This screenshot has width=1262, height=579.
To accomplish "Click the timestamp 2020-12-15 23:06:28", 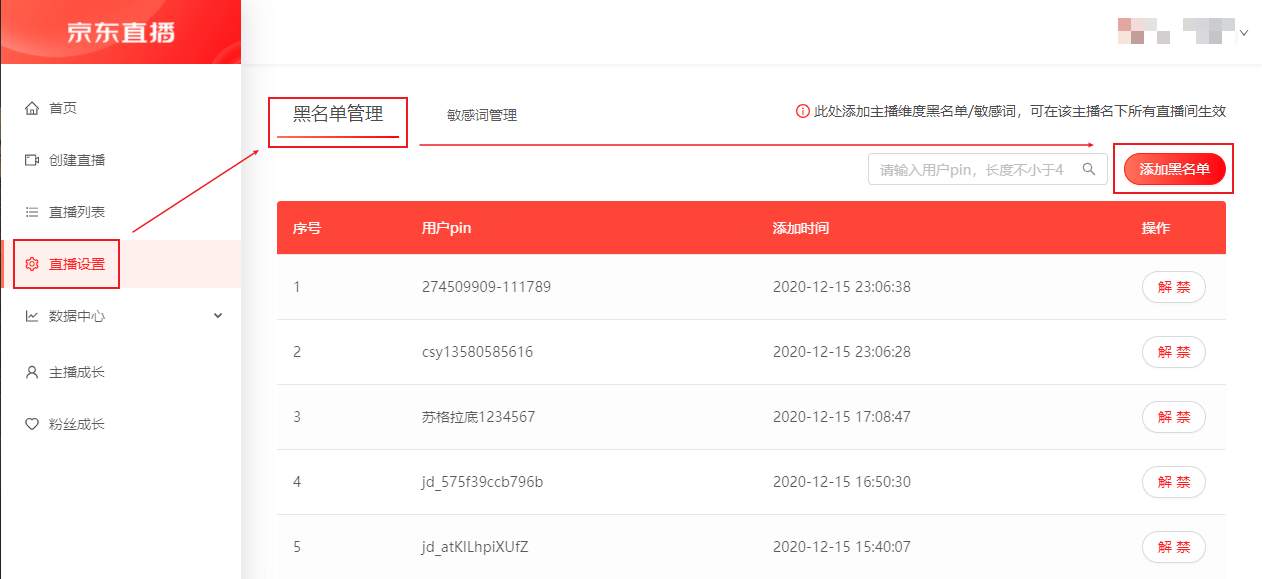I will [x=842, y=352].
